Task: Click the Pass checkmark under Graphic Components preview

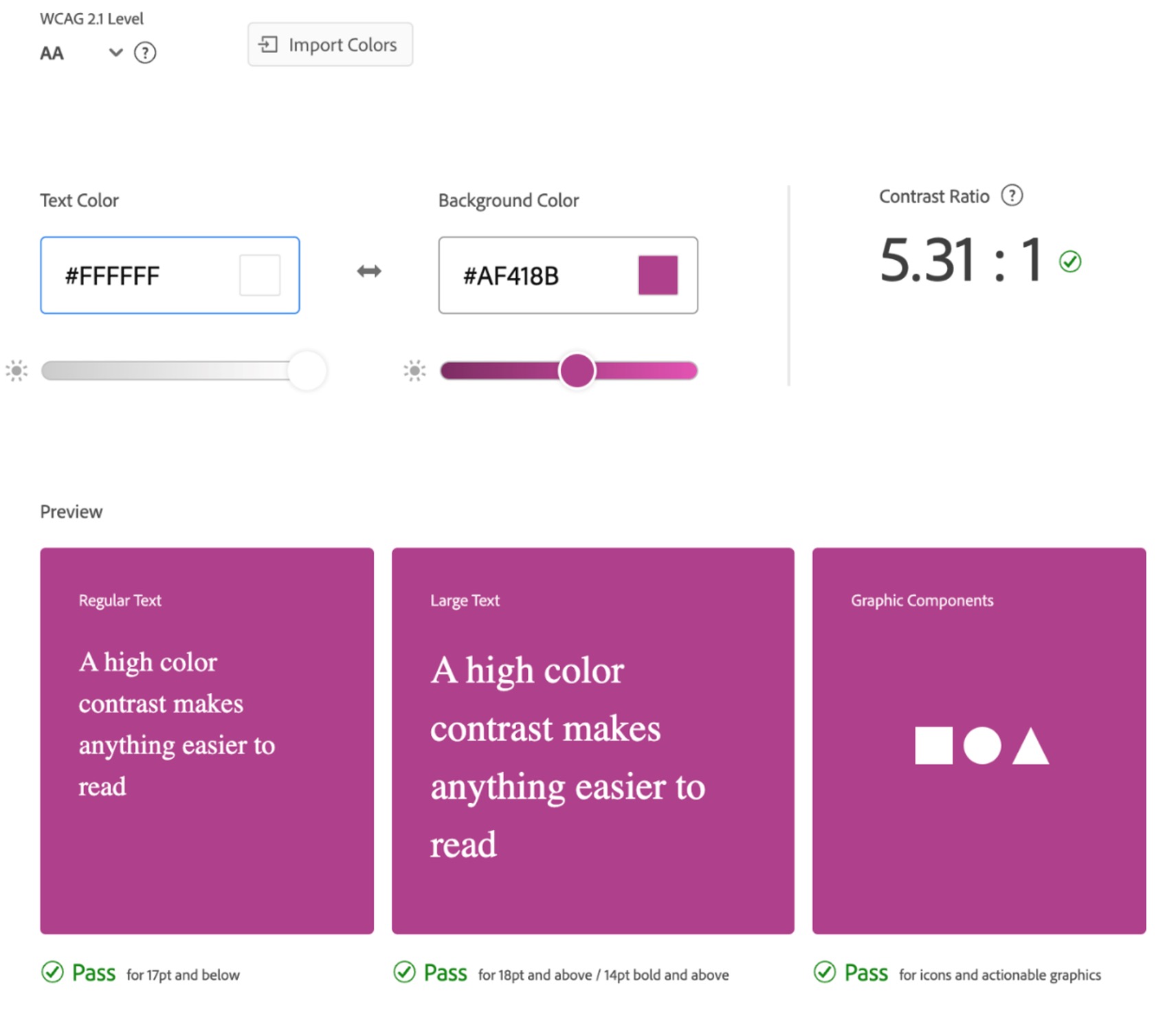Action: pos(826,972)
